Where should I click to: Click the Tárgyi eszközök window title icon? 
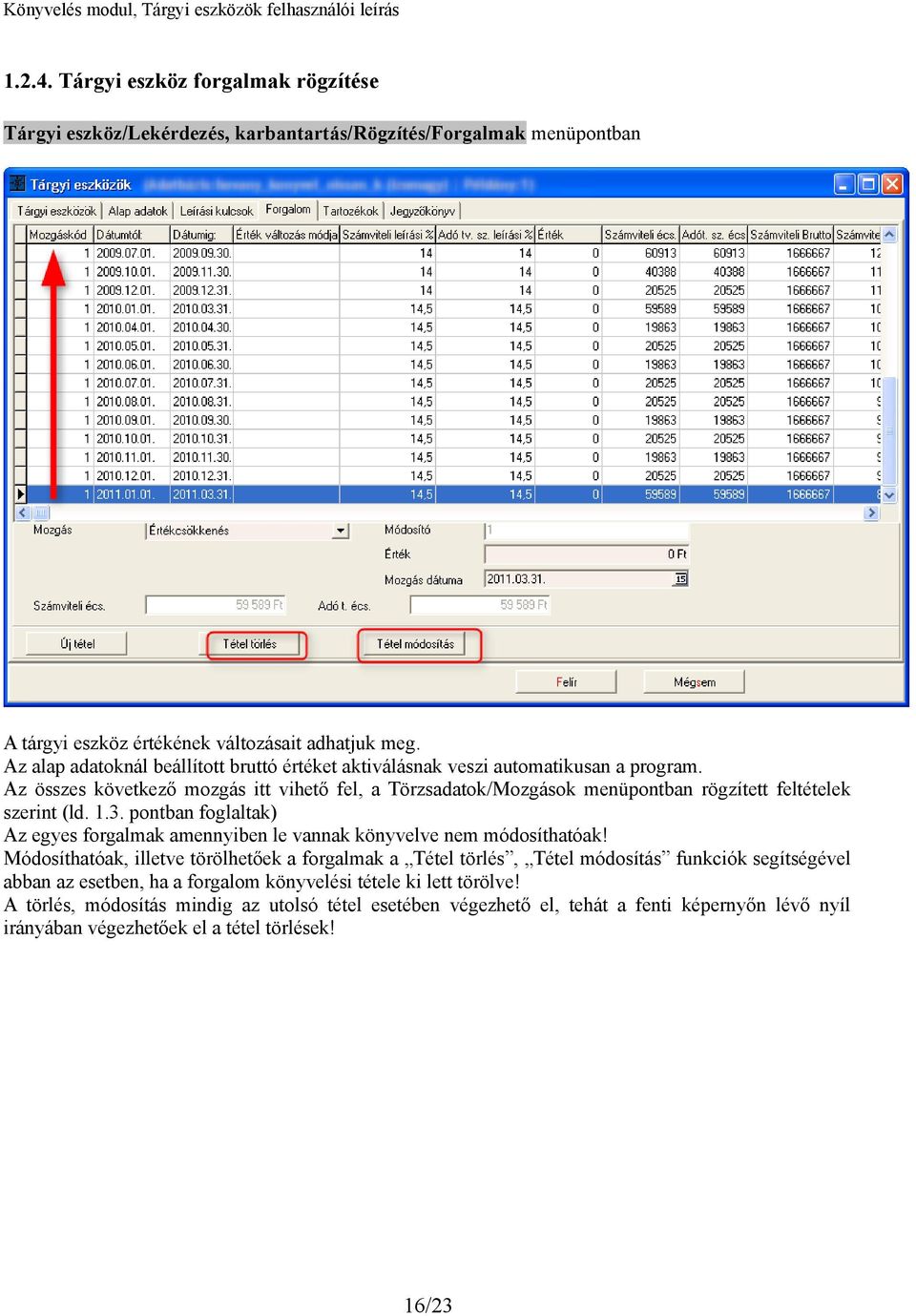coord(17,184)
